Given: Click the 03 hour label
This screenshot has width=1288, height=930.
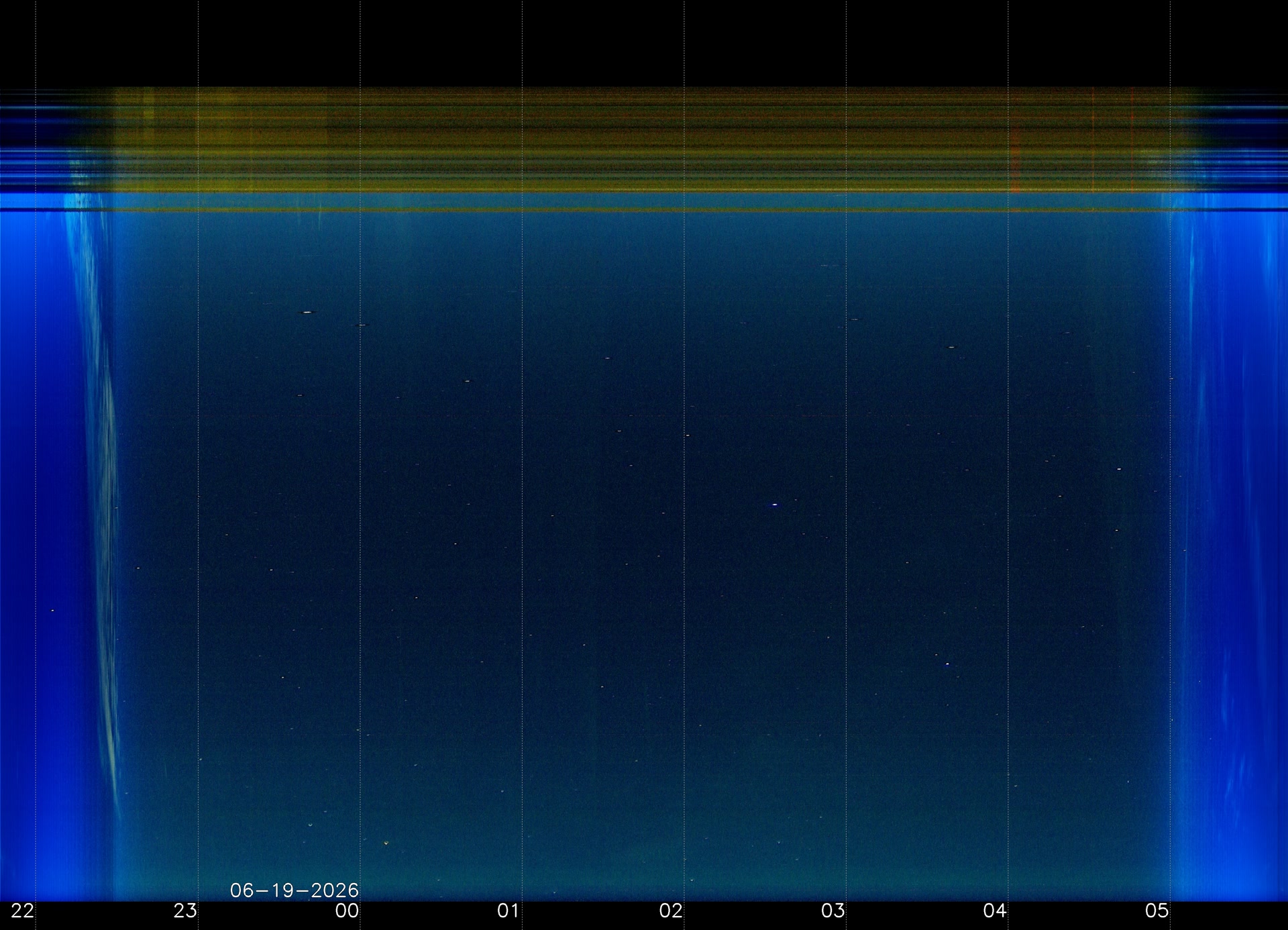Looking at the screenshot, I should click(833, 911).
